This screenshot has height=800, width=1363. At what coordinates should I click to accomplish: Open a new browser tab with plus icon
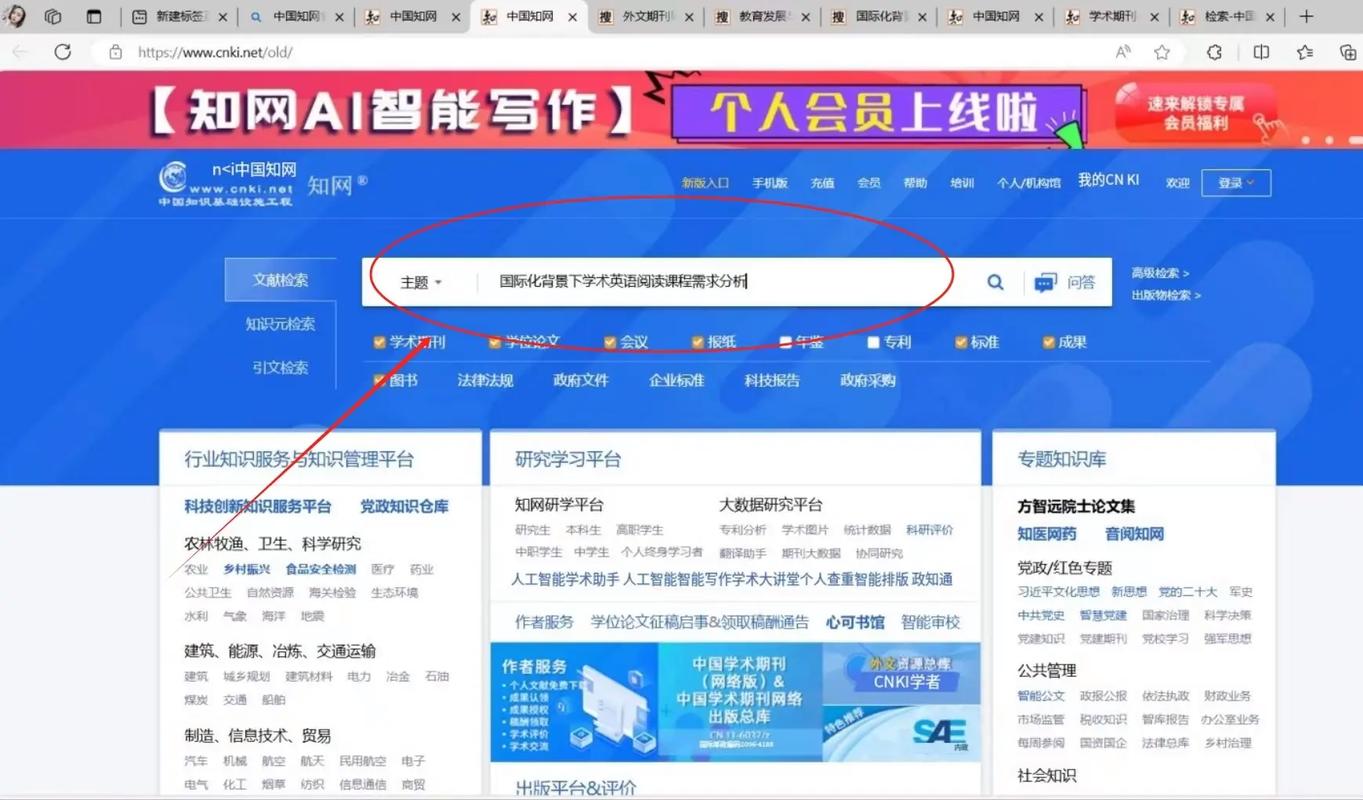1307,16
